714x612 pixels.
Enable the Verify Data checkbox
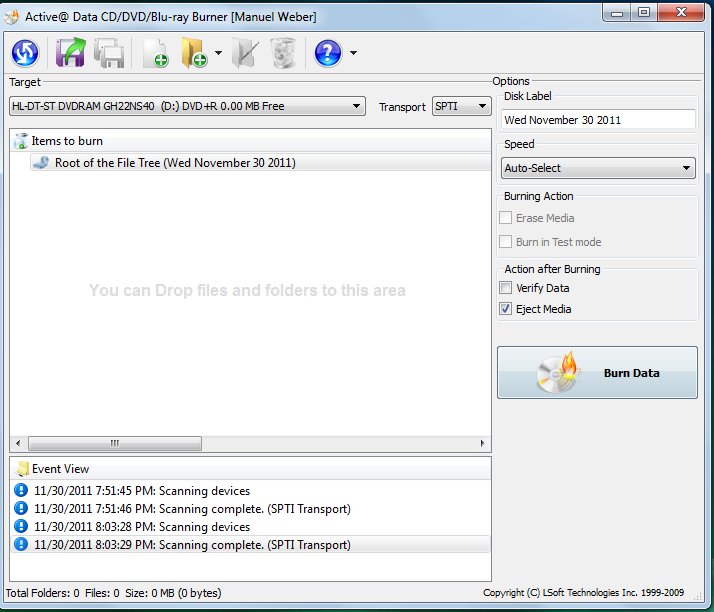point(505,288)
